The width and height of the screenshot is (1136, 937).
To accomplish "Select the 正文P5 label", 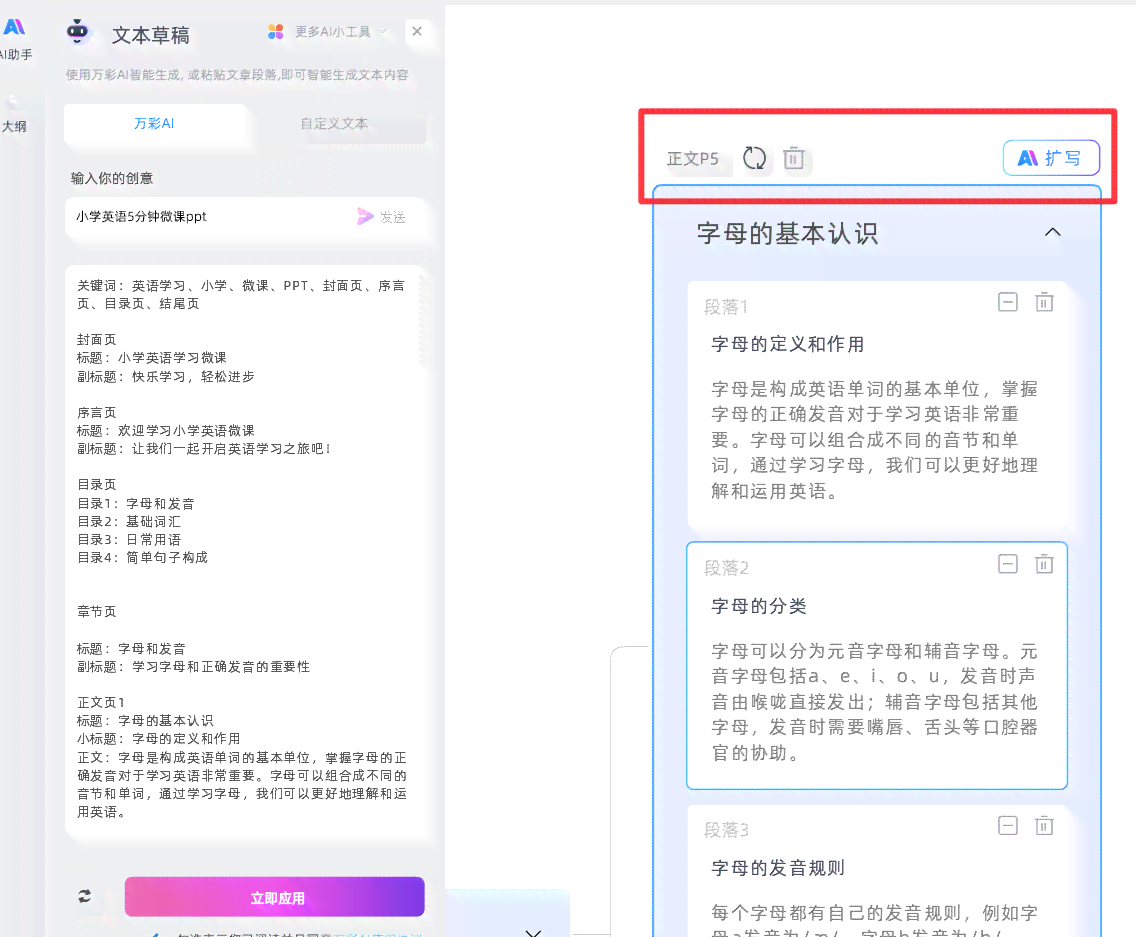I will (693, 159).
